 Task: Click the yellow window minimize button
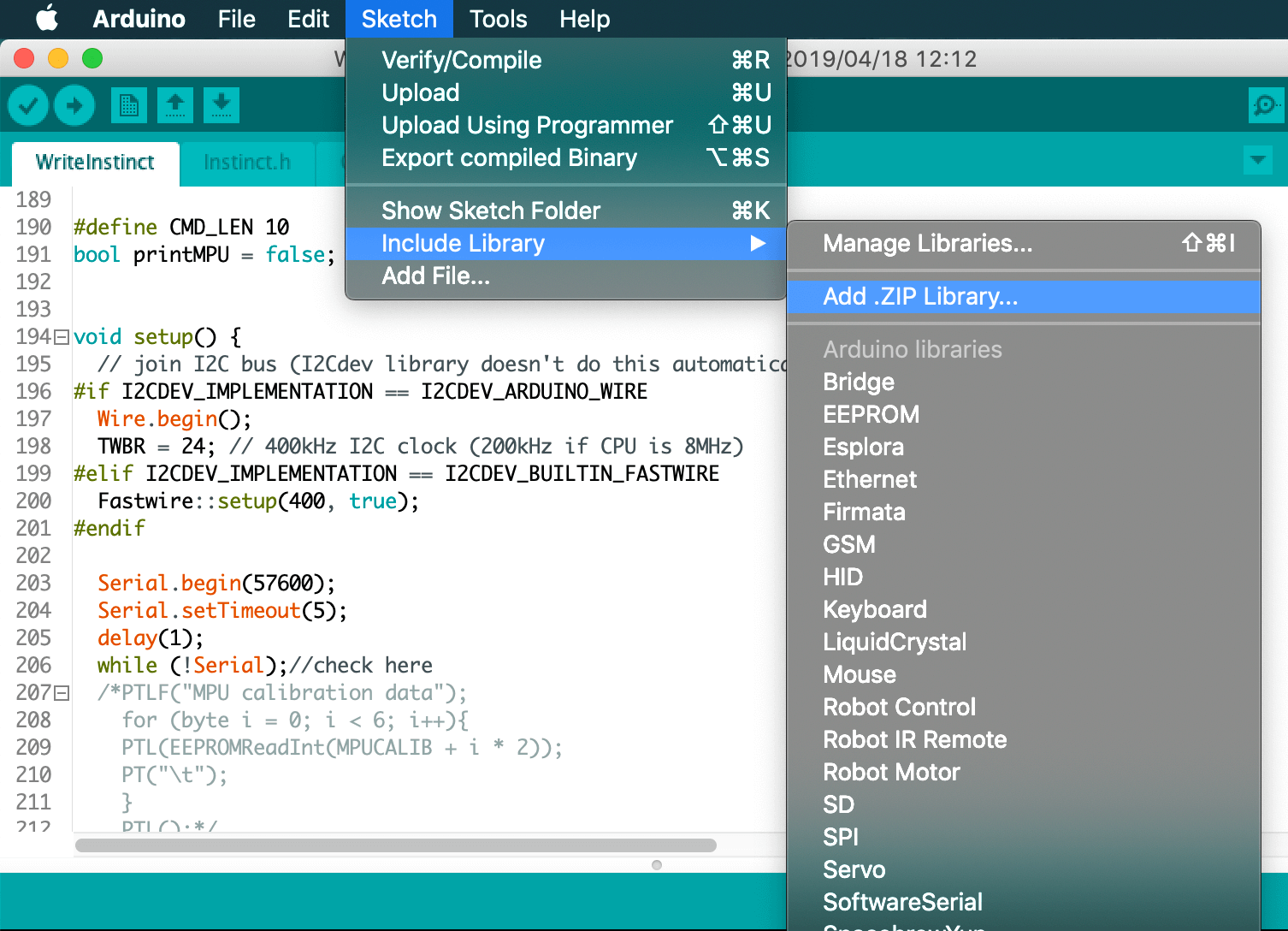[58, 58]
